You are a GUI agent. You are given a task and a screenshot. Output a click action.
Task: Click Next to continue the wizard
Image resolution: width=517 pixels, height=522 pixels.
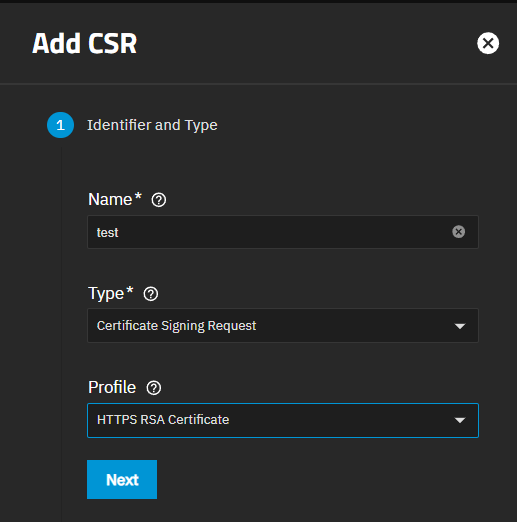coord(122,479)
